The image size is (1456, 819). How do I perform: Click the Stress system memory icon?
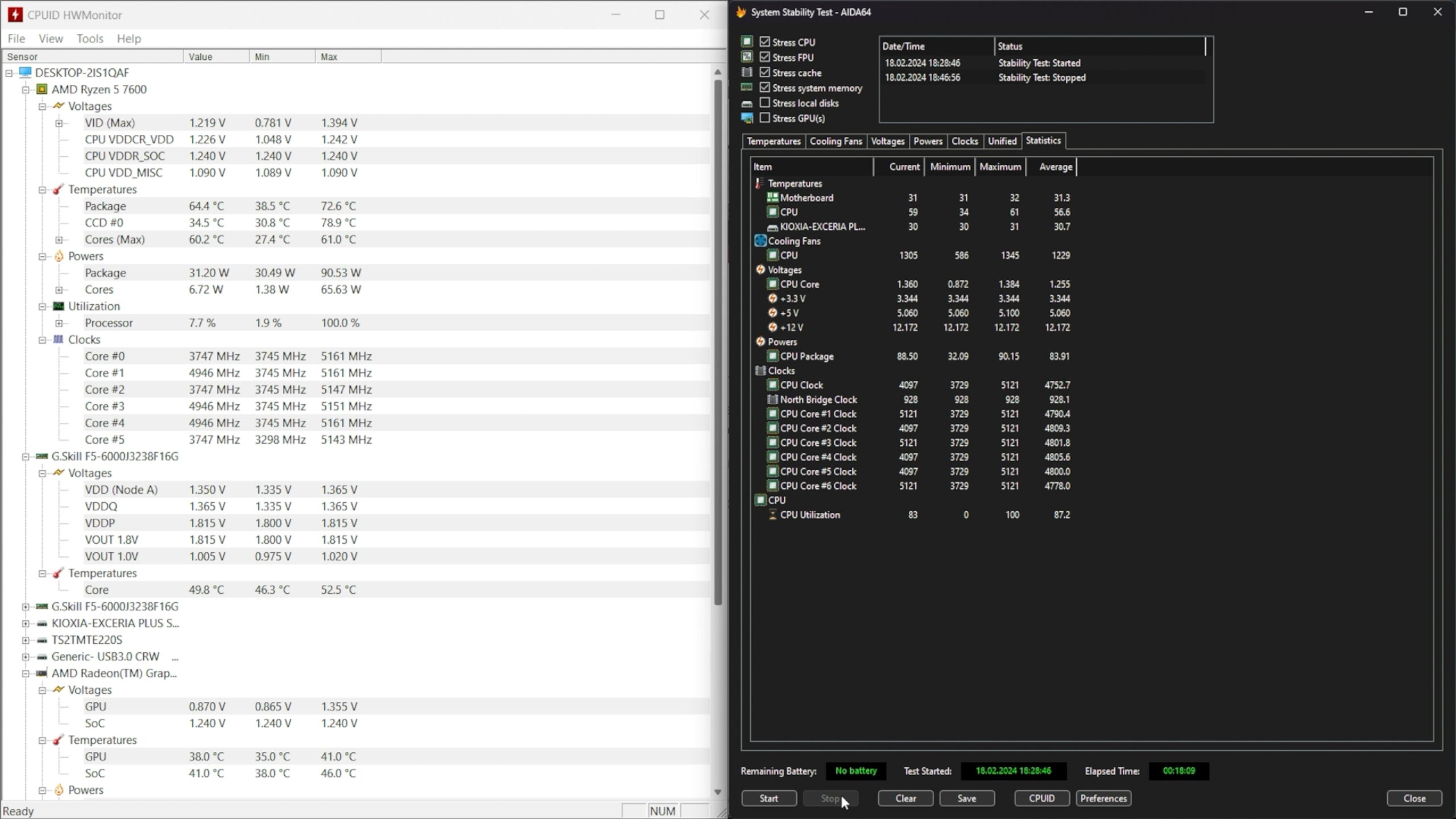pyautogui.click(x=747, y=88)
